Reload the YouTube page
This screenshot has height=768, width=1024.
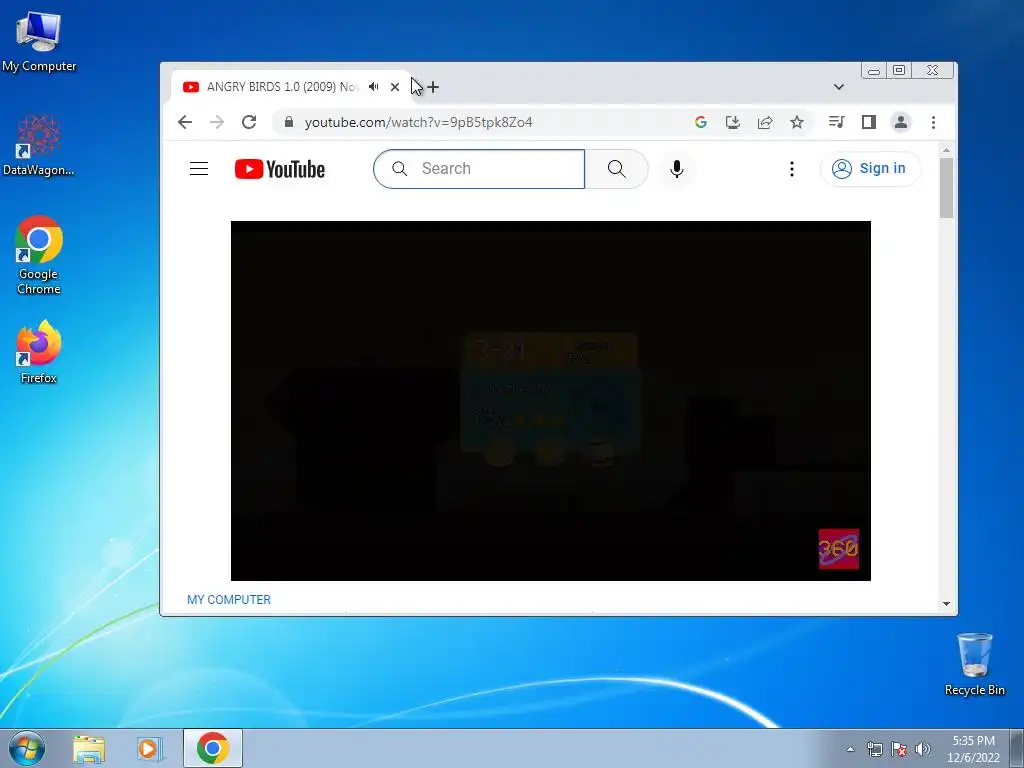click(249, 122)
